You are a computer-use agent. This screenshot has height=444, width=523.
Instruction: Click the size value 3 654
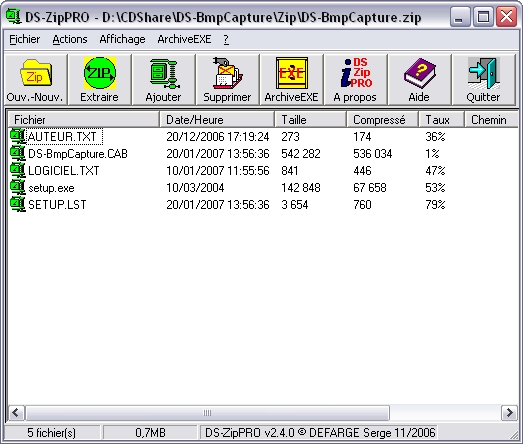click(295, 205)
